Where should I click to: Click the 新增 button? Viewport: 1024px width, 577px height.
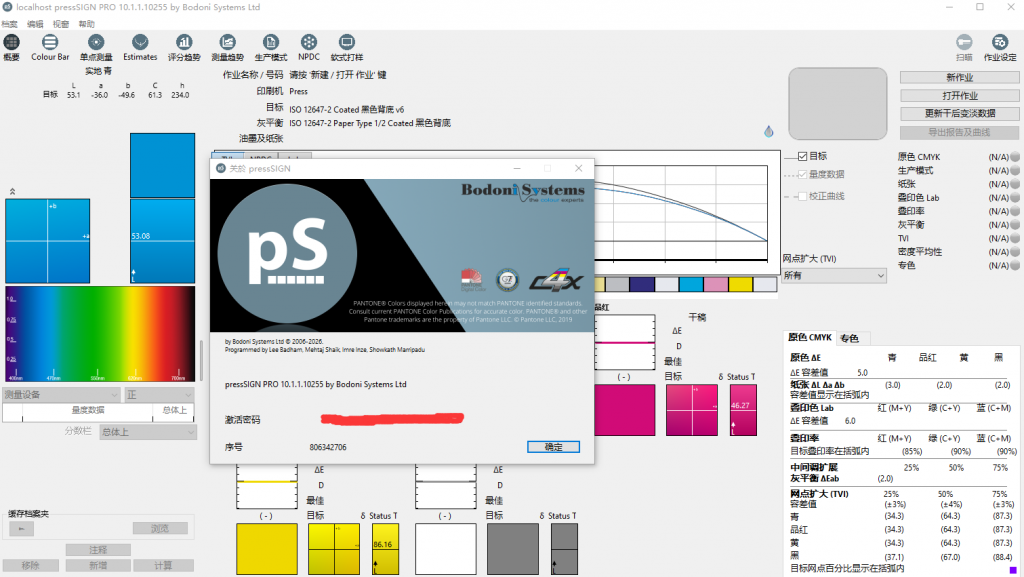(98, 566)
